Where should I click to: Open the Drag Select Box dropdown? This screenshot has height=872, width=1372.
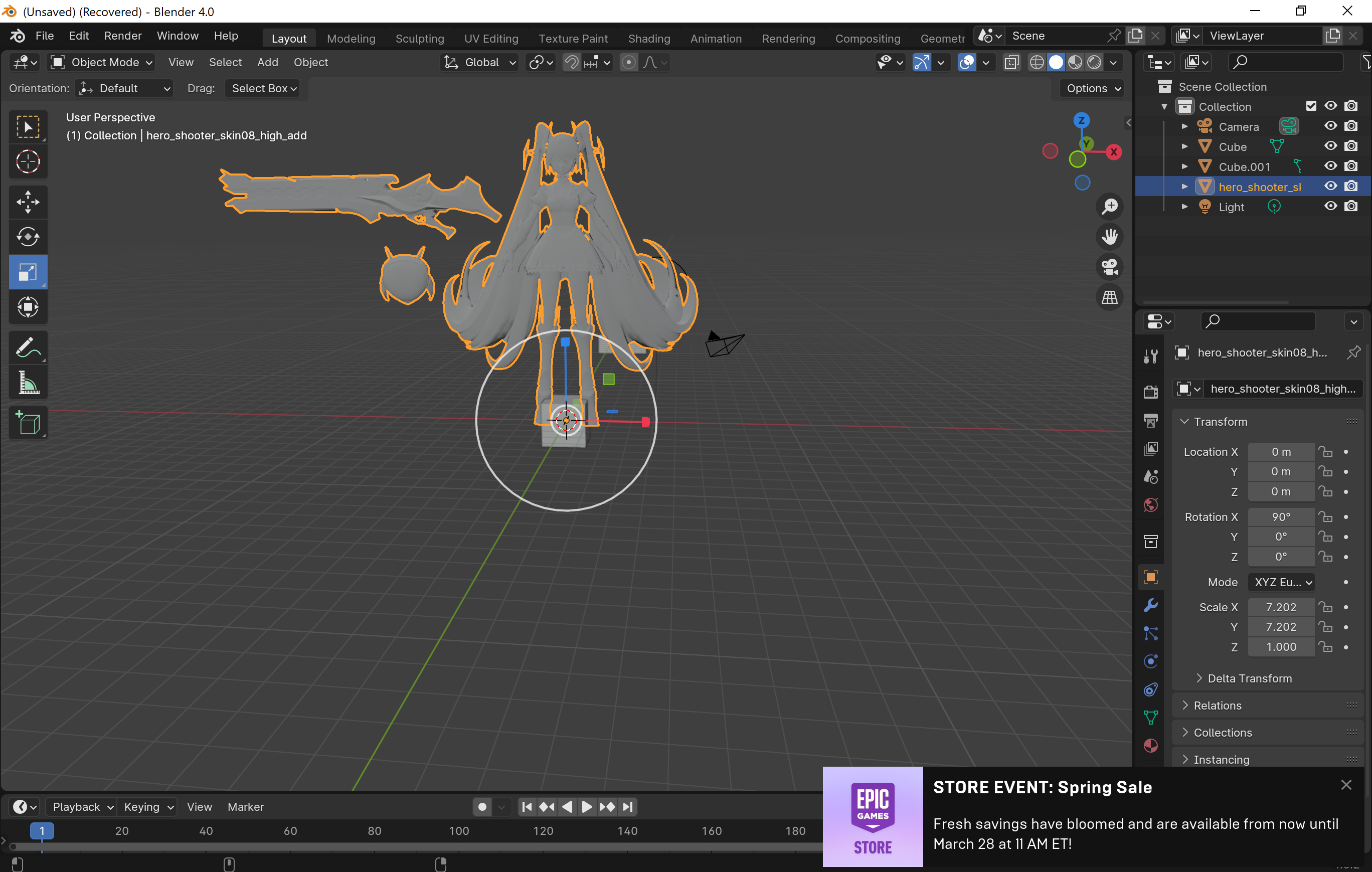coord(263,88)
